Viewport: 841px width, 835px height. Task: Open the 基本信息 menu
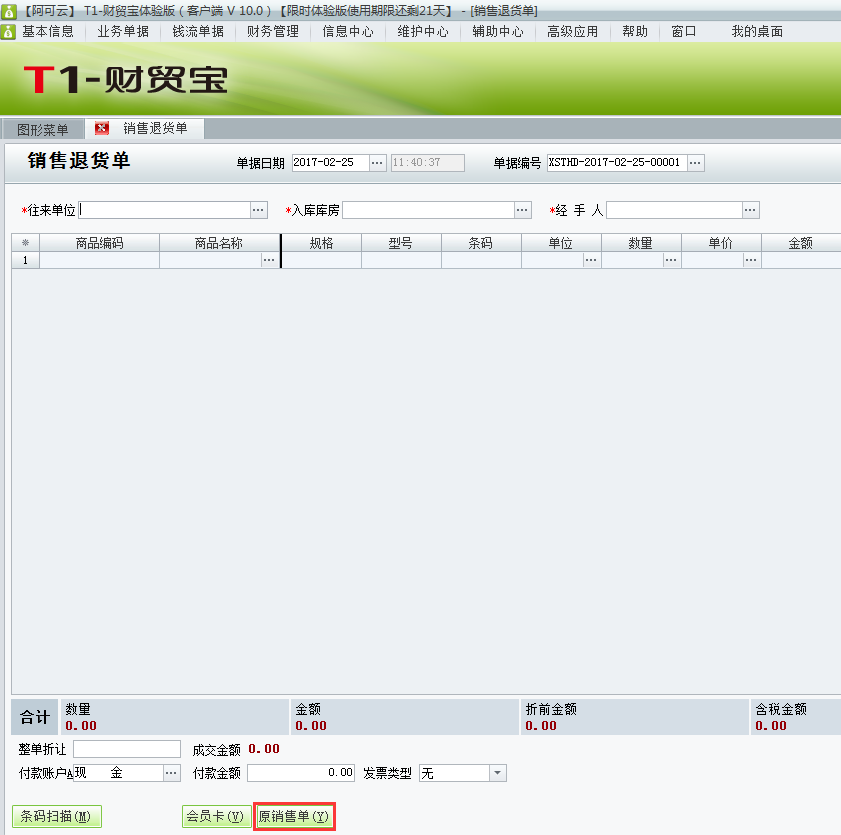click(x=48, y=32)
